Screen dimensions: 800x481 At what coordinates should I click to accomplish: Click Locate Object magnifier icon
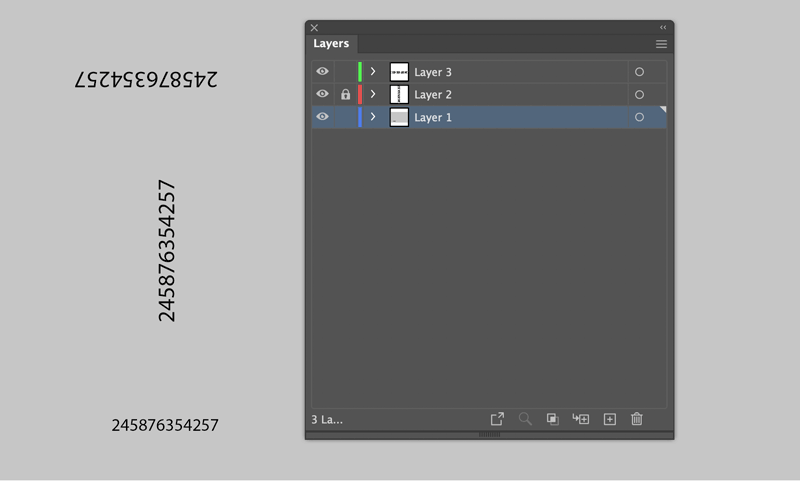point(525,419)
